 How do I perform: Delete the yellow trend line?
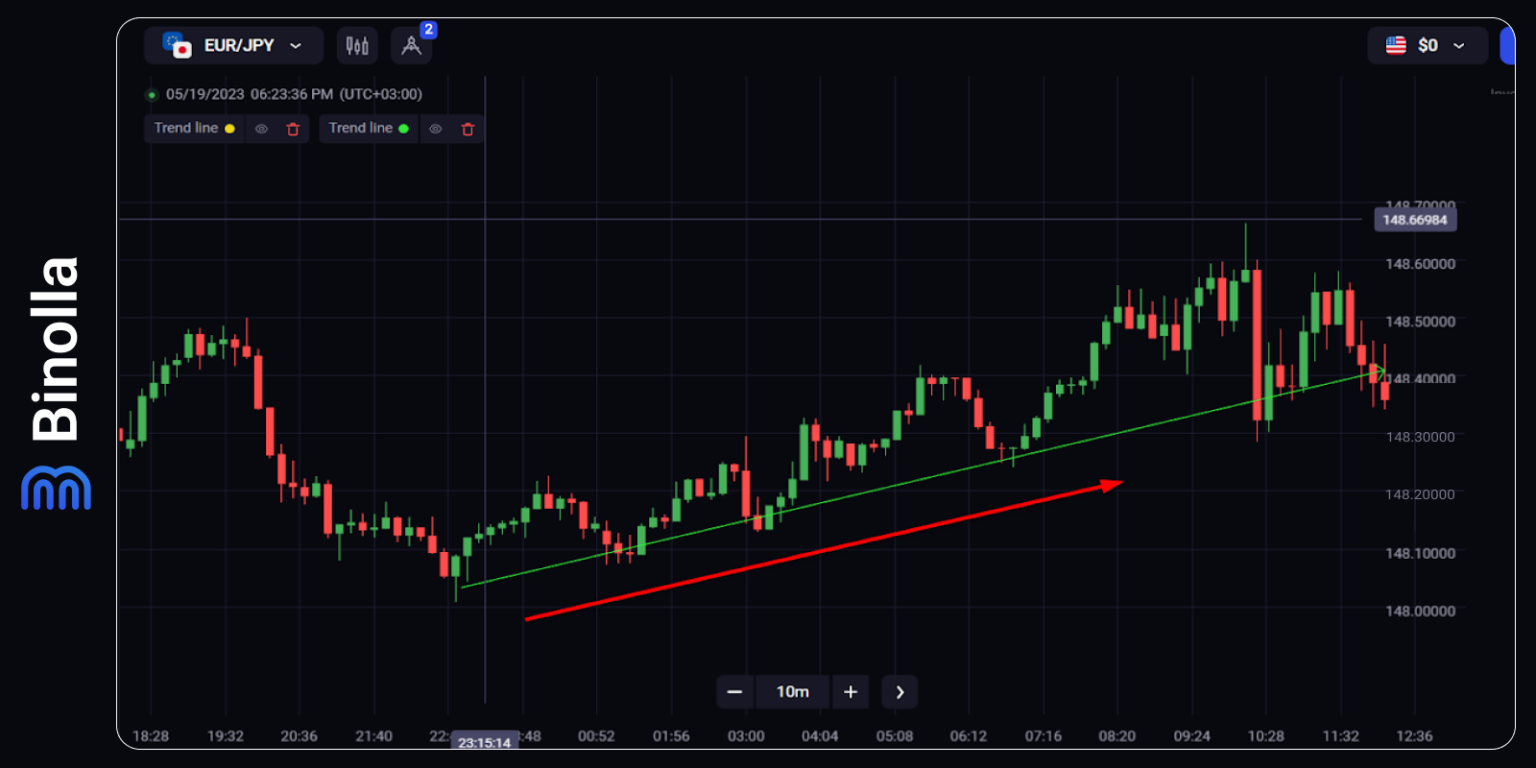pyautogui.click(x=293, y=129)
